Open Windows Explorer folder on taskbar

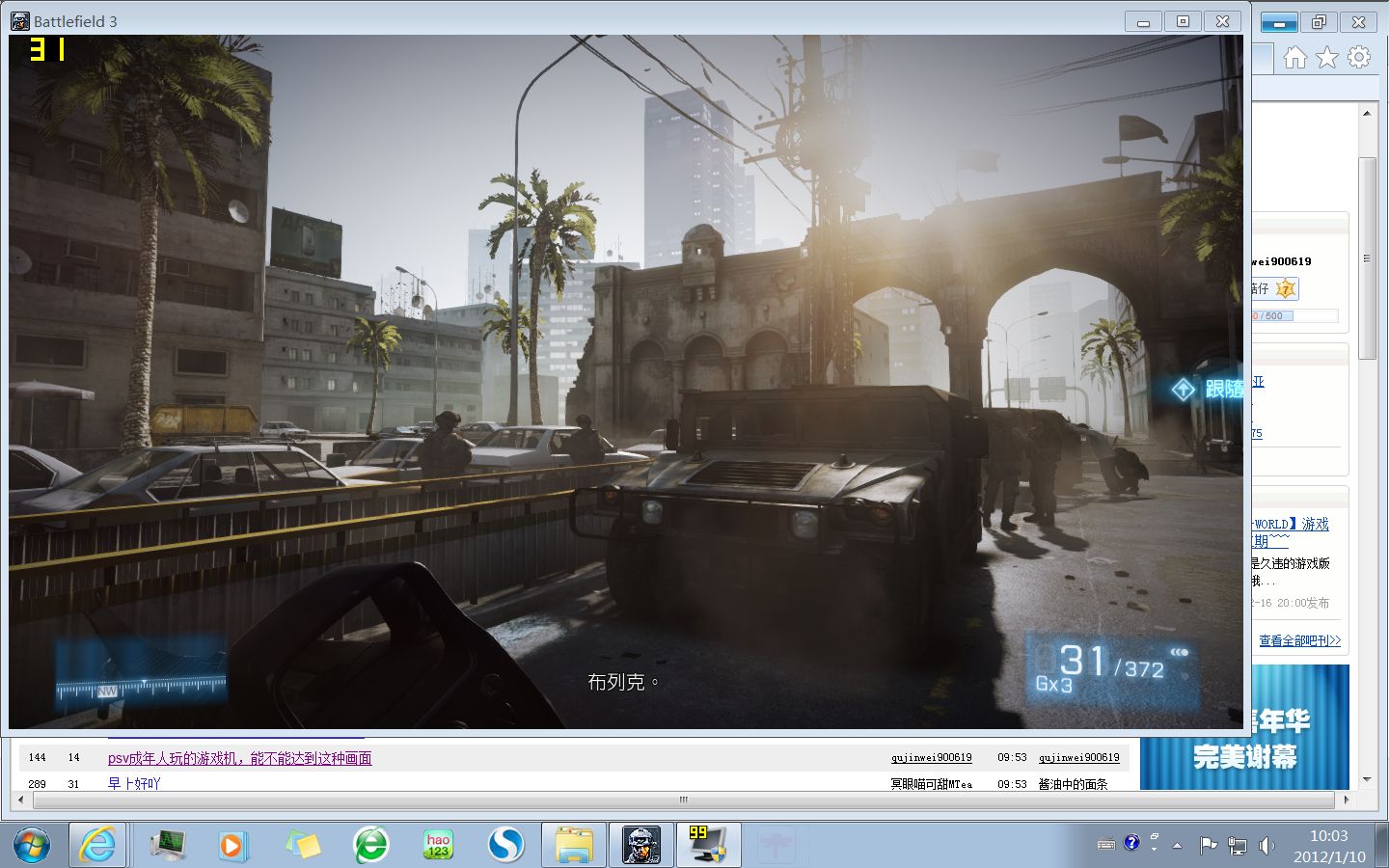[574, 846]
